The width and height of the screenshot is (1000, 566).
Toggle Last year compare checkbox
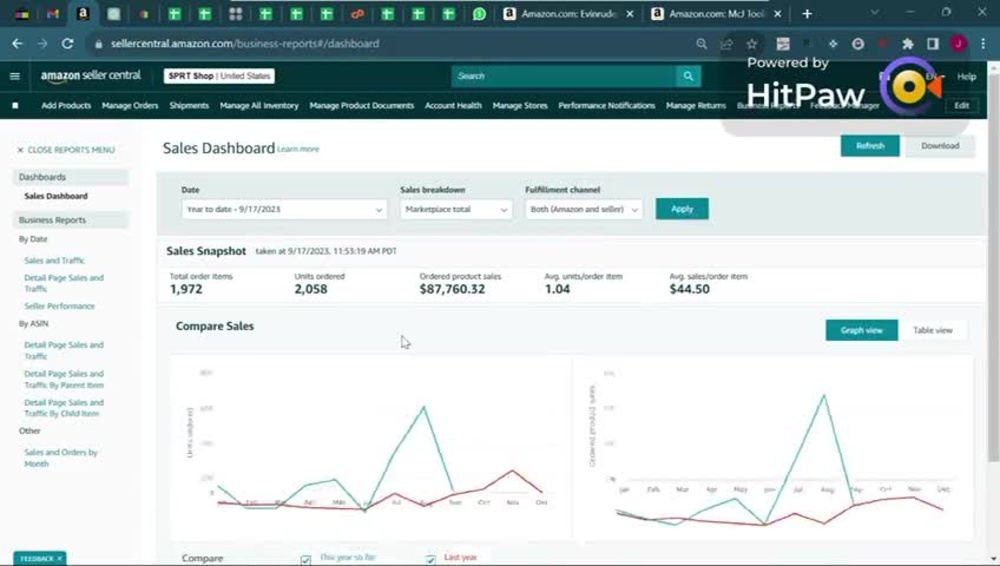pos(430,560)
